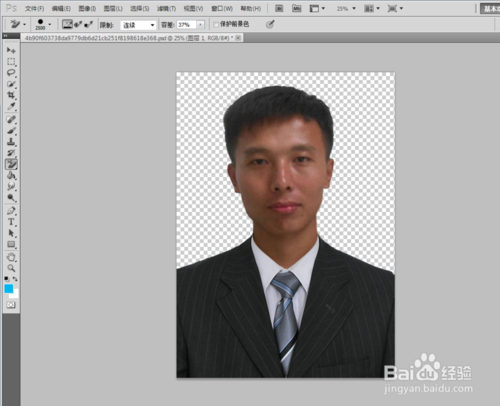
Task: Select the Rectangle shape tool
Action: point(11,244)
